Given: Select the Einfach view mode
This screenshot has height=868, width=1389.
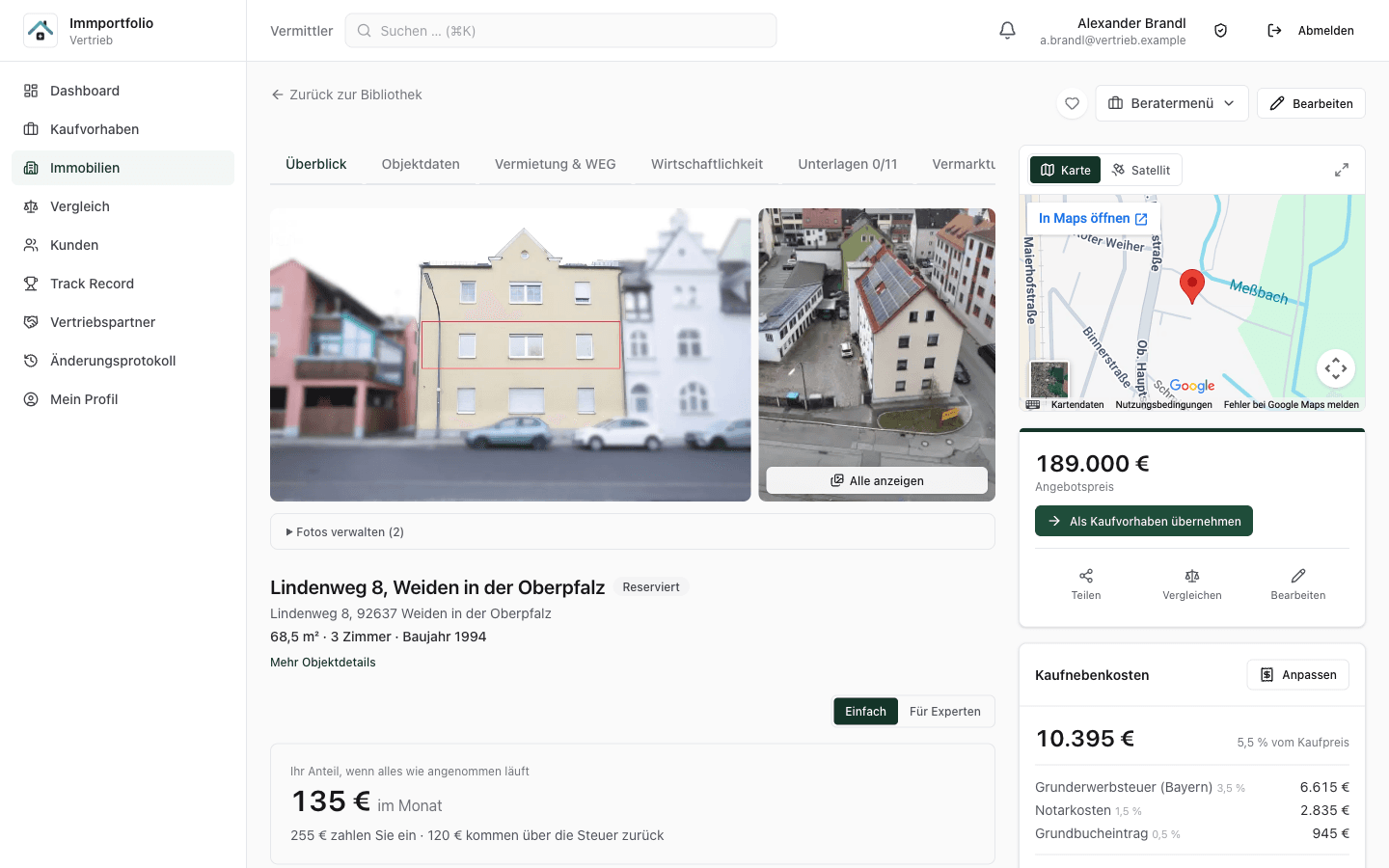Looking at the screenshot, I should (865, 712).
